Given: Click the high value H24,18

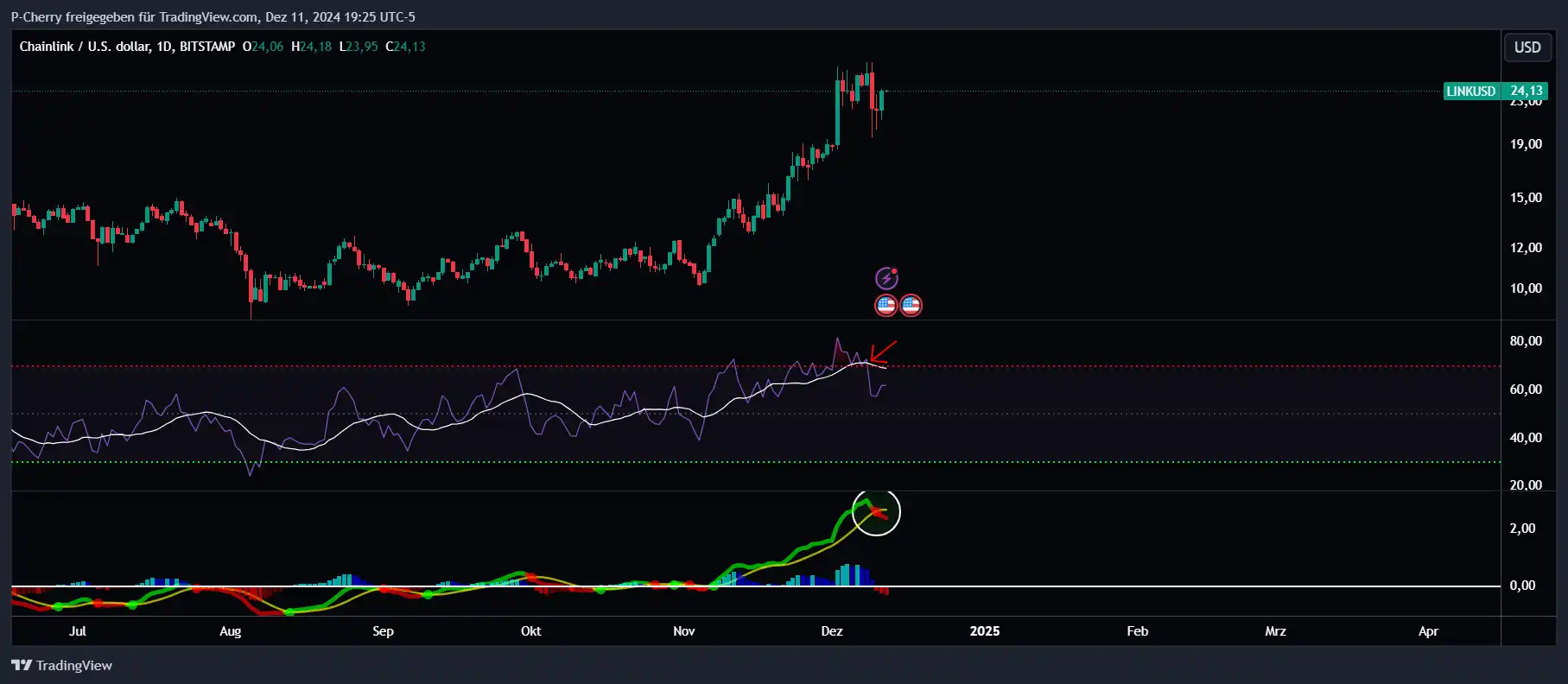Looking at the screenshot, I should (x=311, y=47).
